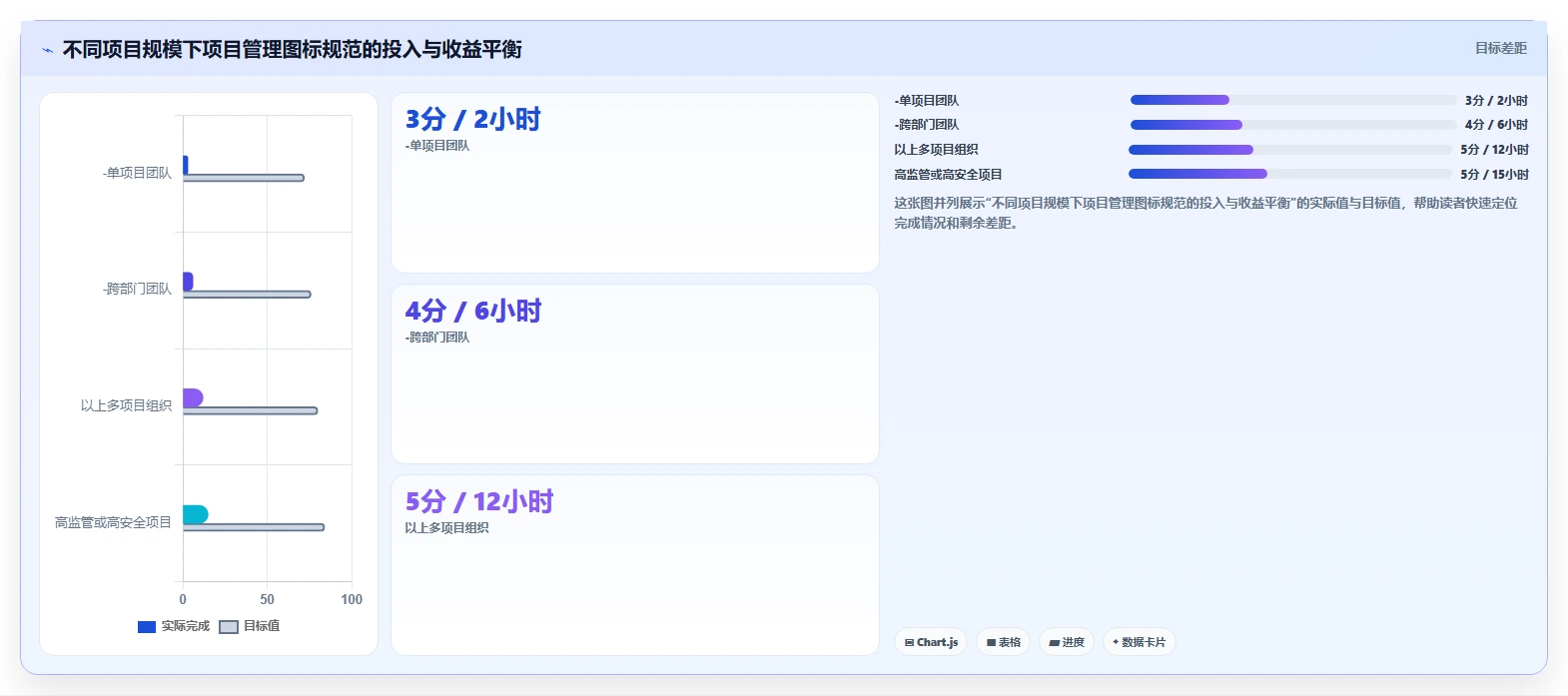Toggle the 目标值 legend swatch
1568x696 pixels.
(229, 627)
